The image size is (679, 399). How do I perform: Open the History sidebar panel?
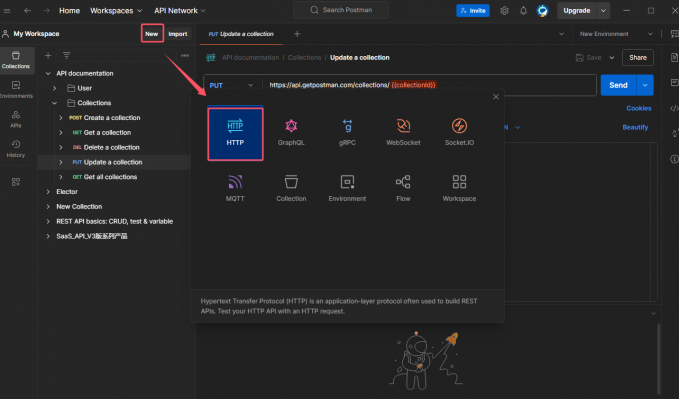point(16,149)
